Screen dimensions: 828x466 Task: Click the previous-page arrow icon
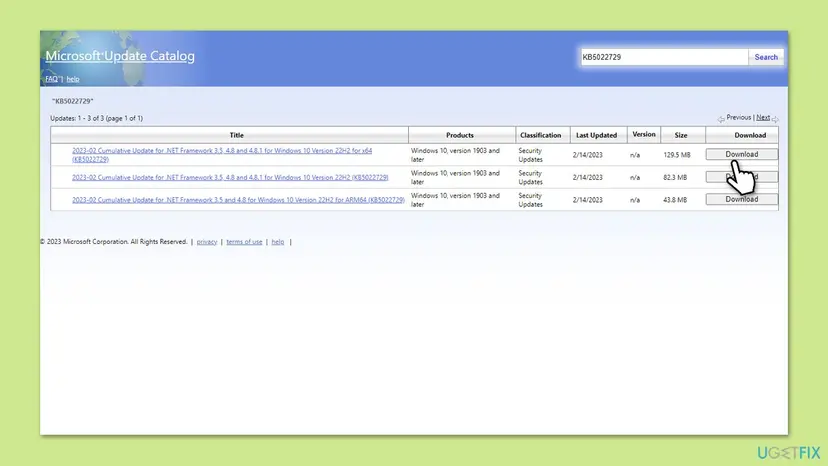coord(721,119)
